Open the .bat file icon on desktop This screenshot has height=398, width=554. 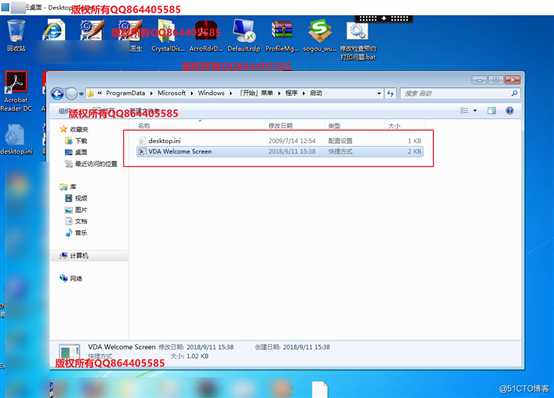358,40
